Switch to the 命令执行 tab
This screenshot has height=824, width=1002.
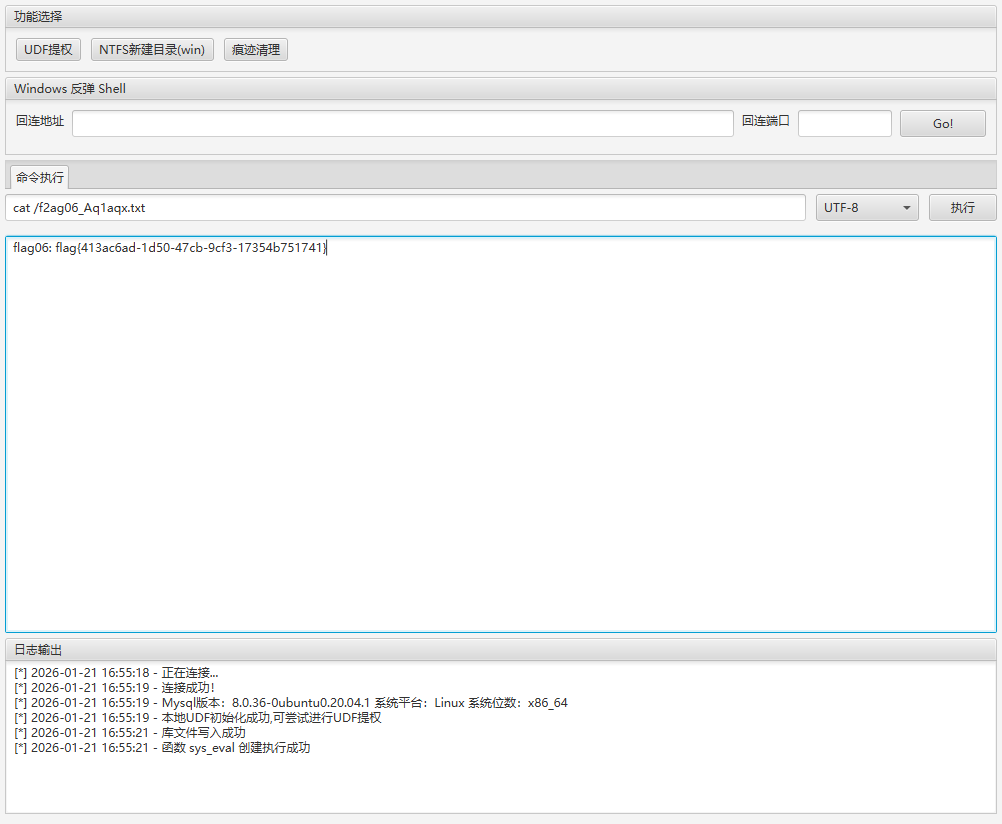40,178
